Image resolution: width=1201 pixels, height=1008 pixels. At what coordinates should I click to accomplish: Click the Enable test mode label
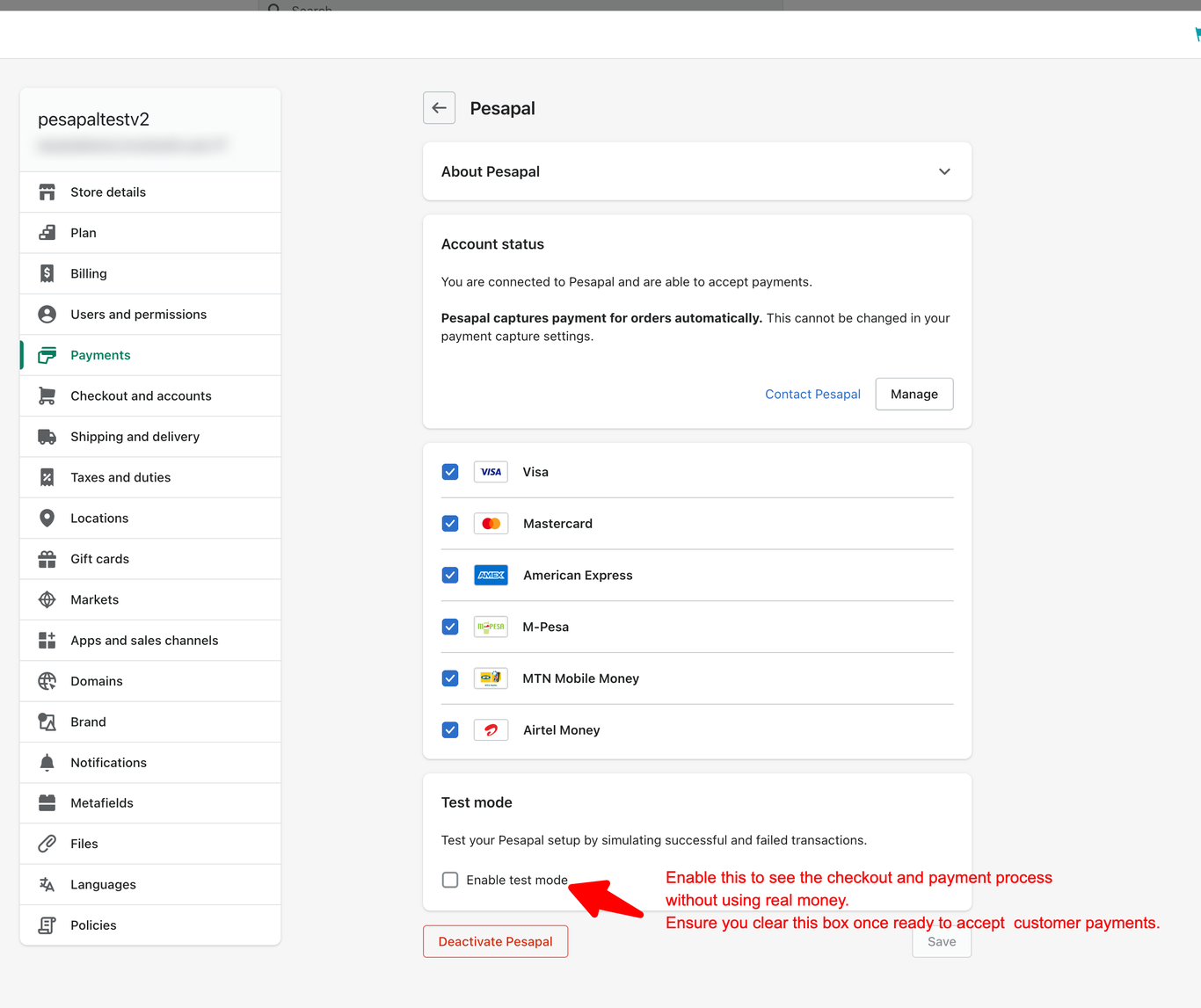click(517, 880)
